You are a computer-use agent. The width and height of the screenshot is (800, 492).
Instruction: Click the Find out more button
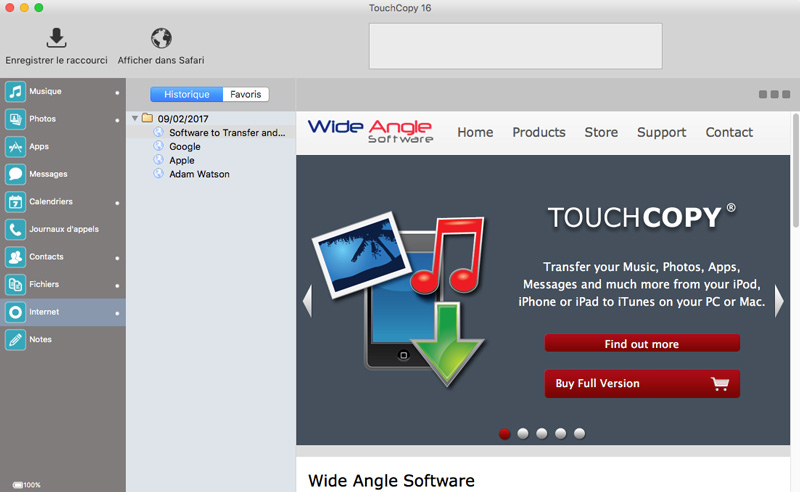[x=642, y=343]
